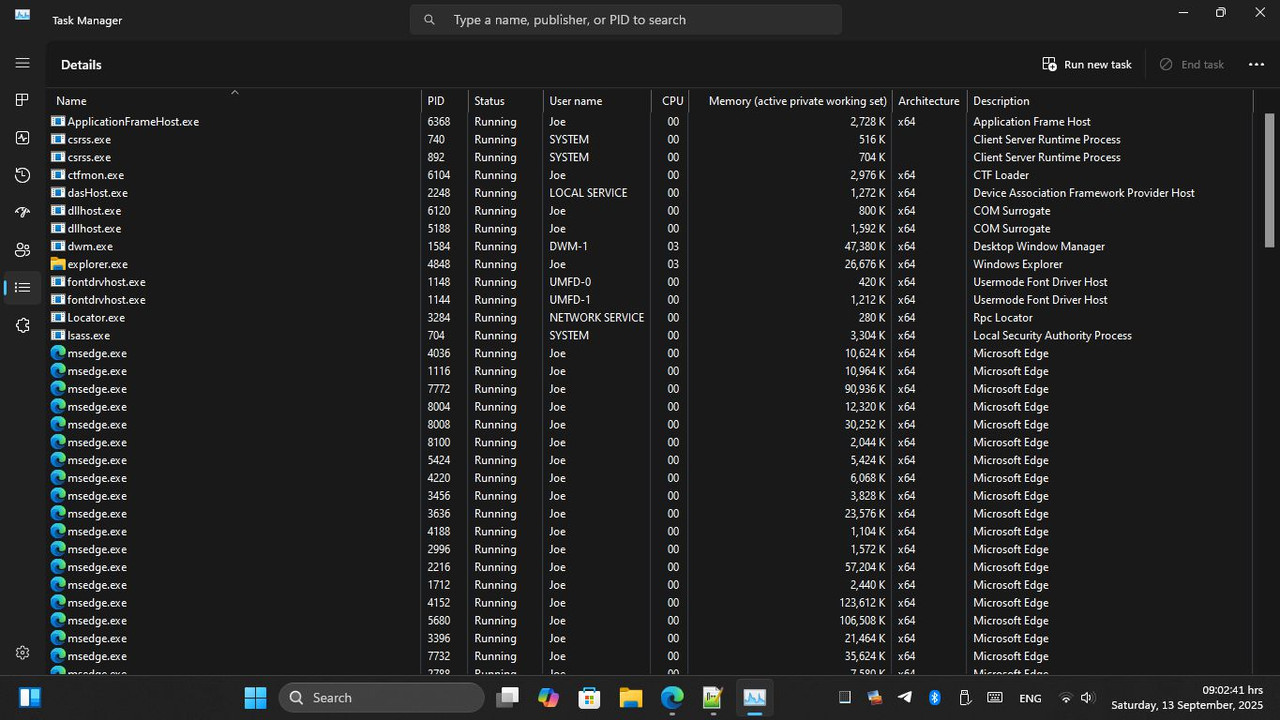This screenshot has width=1280, height=720.
Task: Click the Task Manager title bar app icon
Action: pos(22,15)
